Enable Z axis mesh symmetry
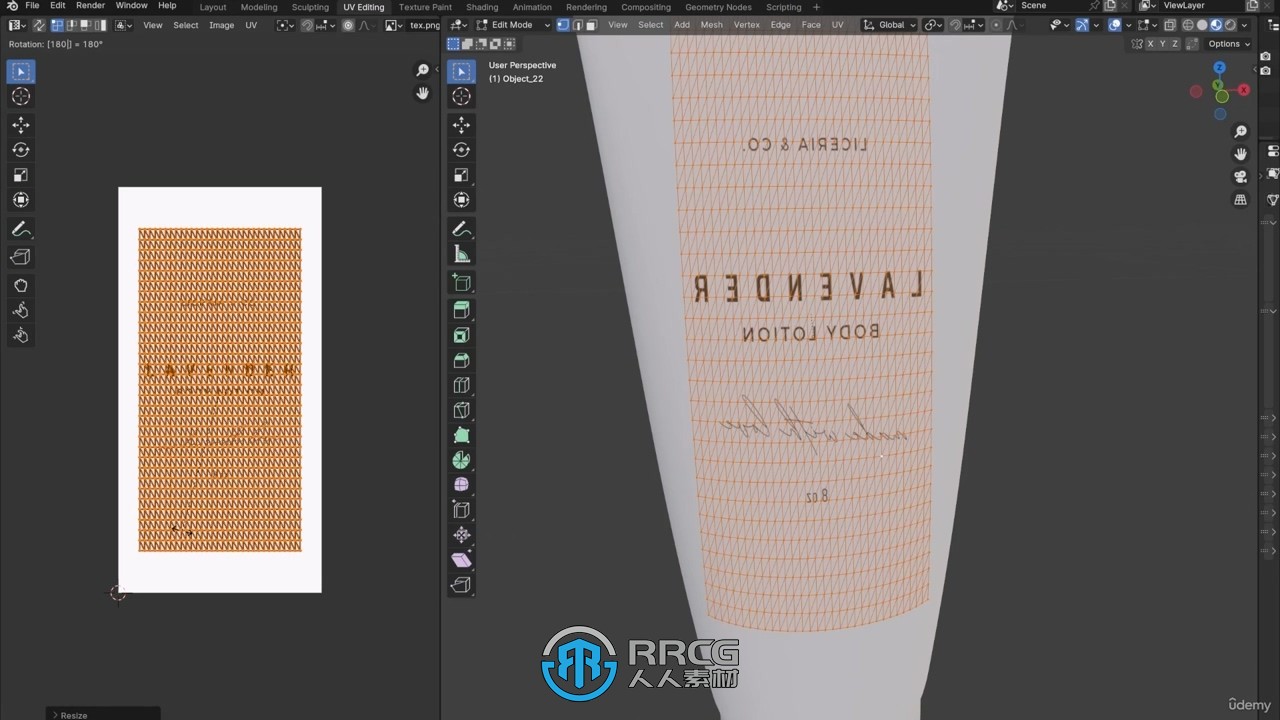The height and width of the screenshot is (720, 1280). (1176, 44)
